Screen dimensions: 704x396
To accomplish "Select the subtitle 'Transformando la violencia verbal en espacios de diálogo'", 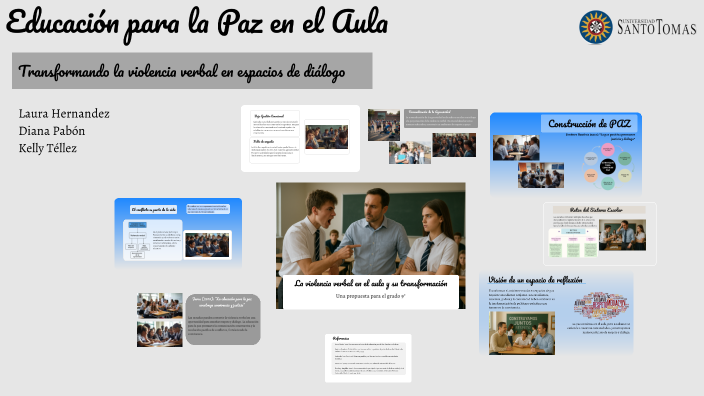I will [182, 72].
